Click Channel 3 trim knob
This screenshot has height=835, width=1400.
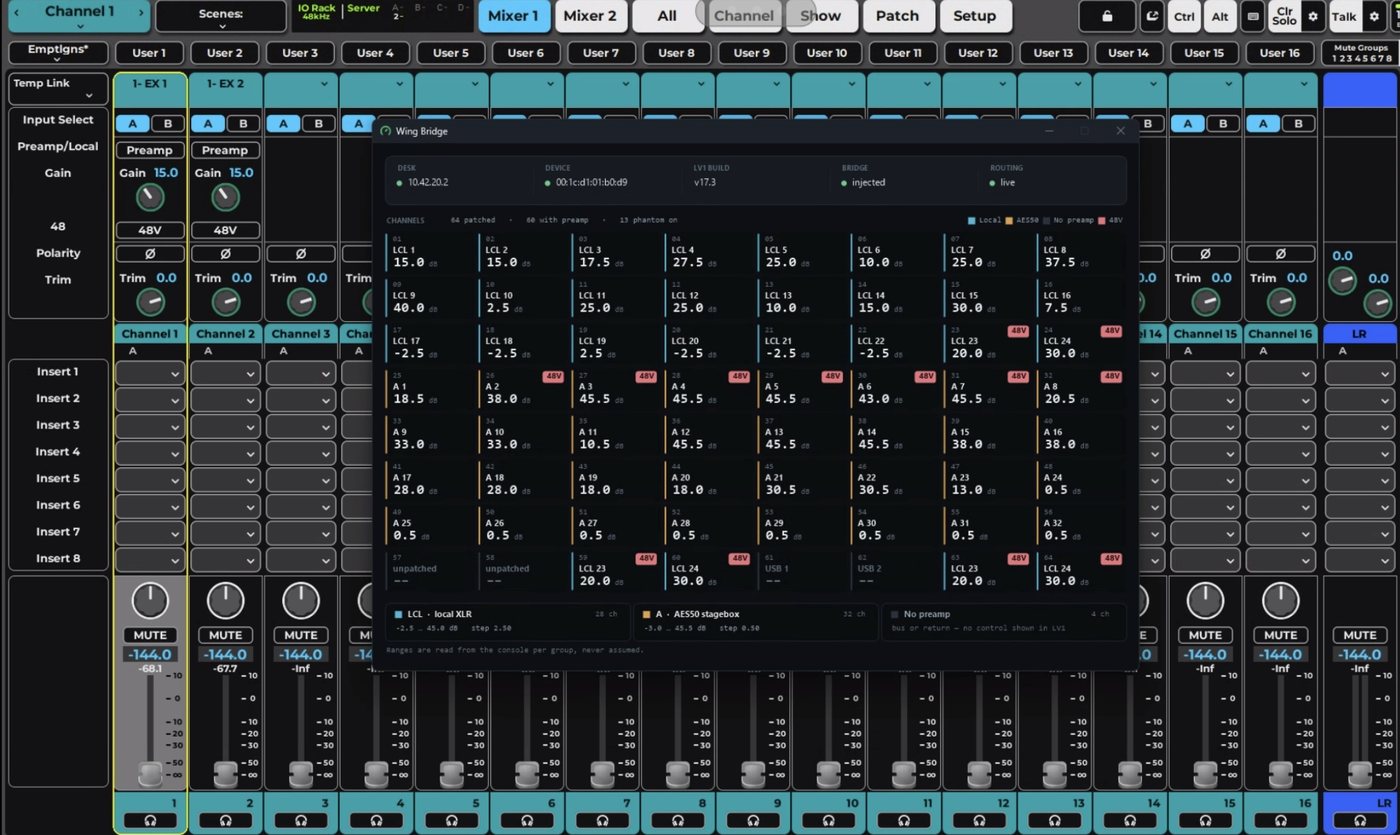tap(301, 301)
